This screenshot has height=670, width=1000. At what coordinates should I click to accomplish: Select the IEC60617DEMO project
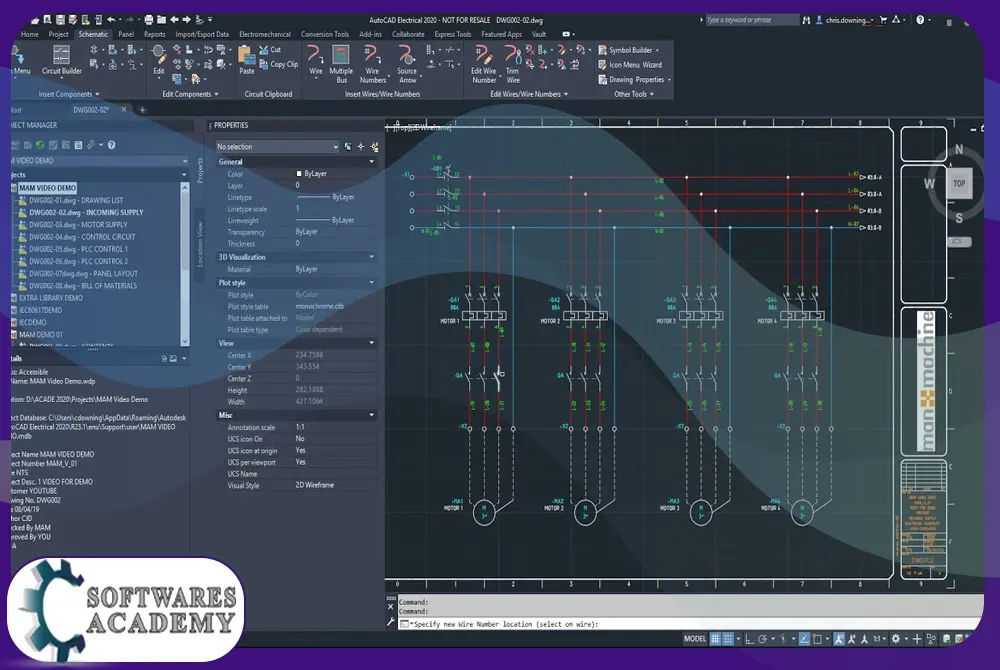41,310
